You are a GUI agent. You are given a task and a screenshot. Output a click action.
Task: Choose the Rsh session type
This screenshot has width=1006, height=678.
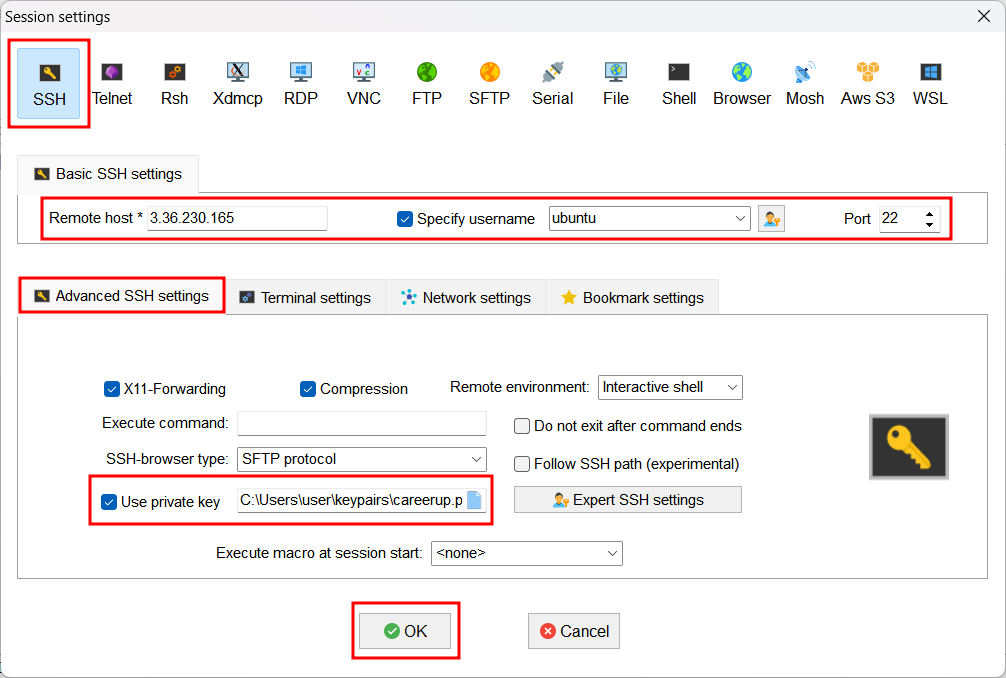[175, 83]
